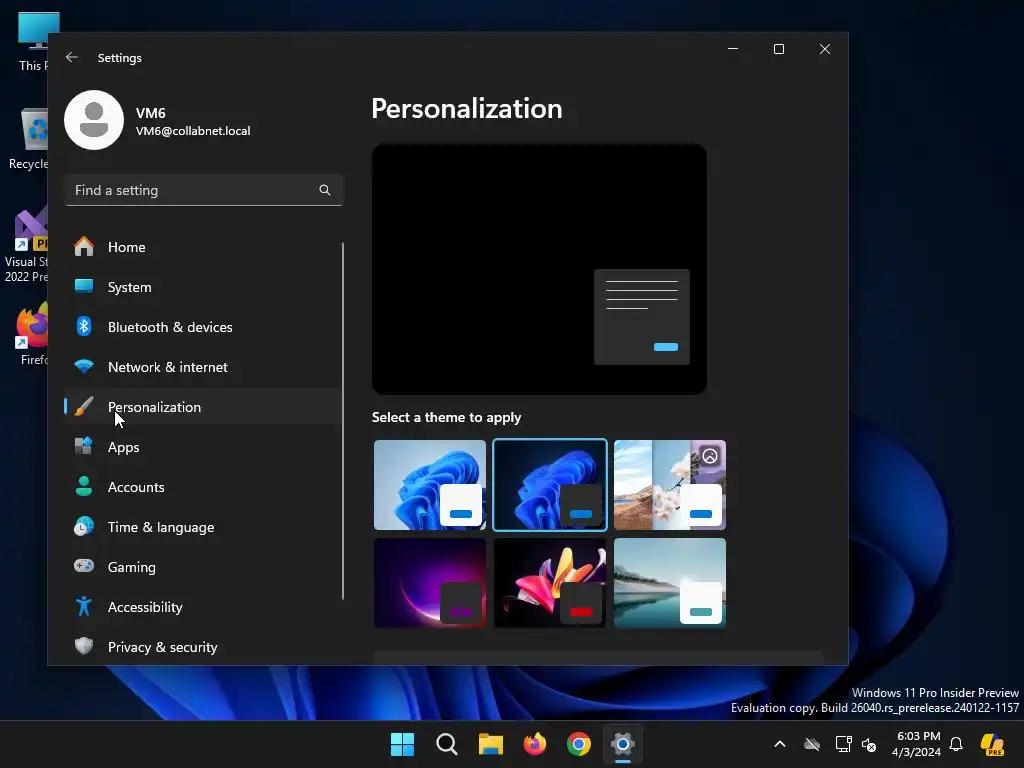Apply the Sunrise lake theme
The width and height of the screenshot is (1024, 768).
point(670,583)
